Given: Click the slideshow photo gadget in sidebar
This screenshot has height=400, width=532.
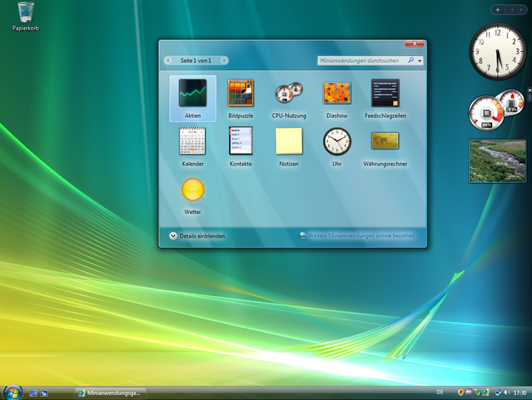Looking at the screenshot, I should [x=497, y=161].
